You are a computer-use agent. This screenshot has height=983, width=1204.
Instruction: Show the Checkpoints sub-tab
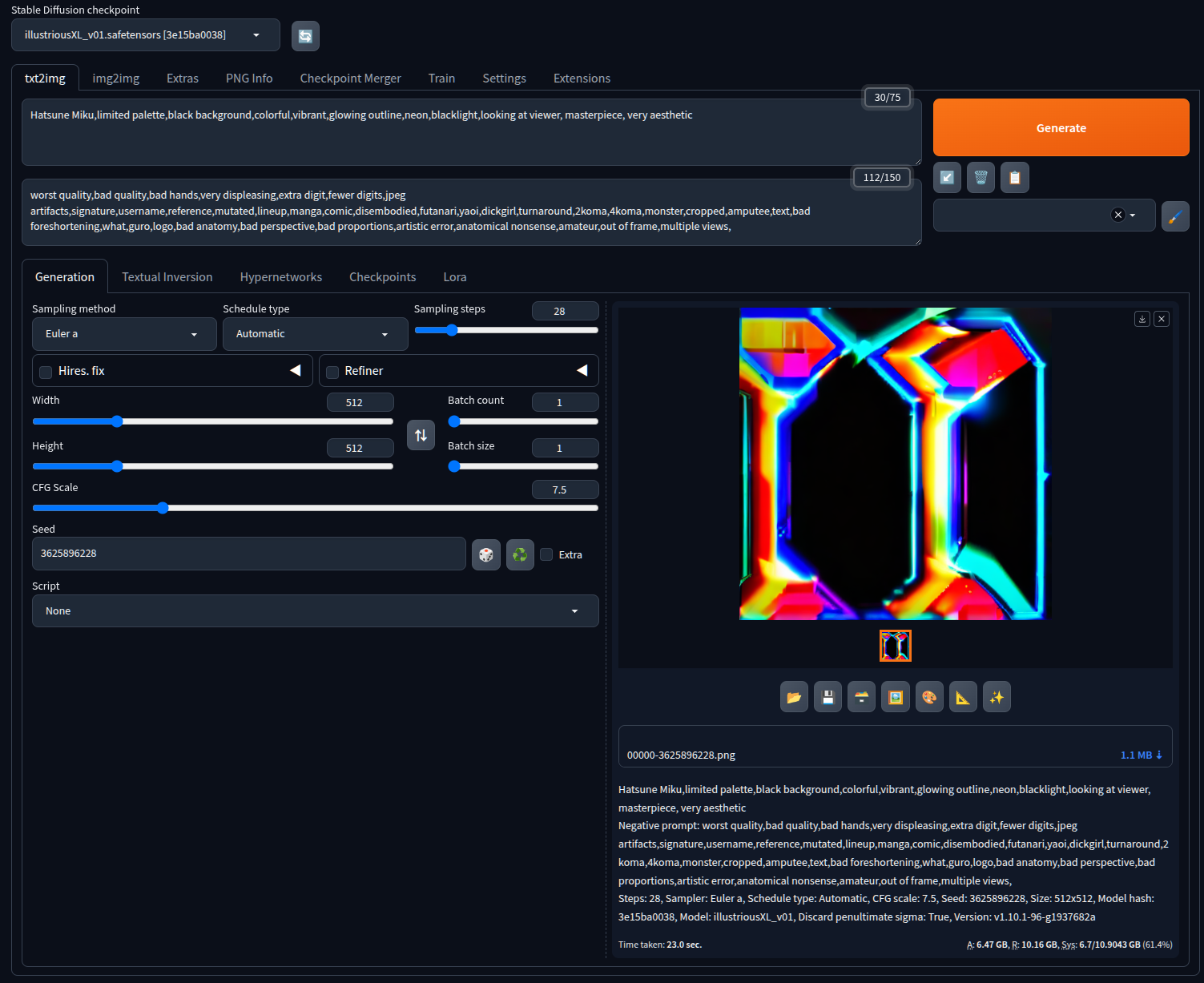(383, 277)
